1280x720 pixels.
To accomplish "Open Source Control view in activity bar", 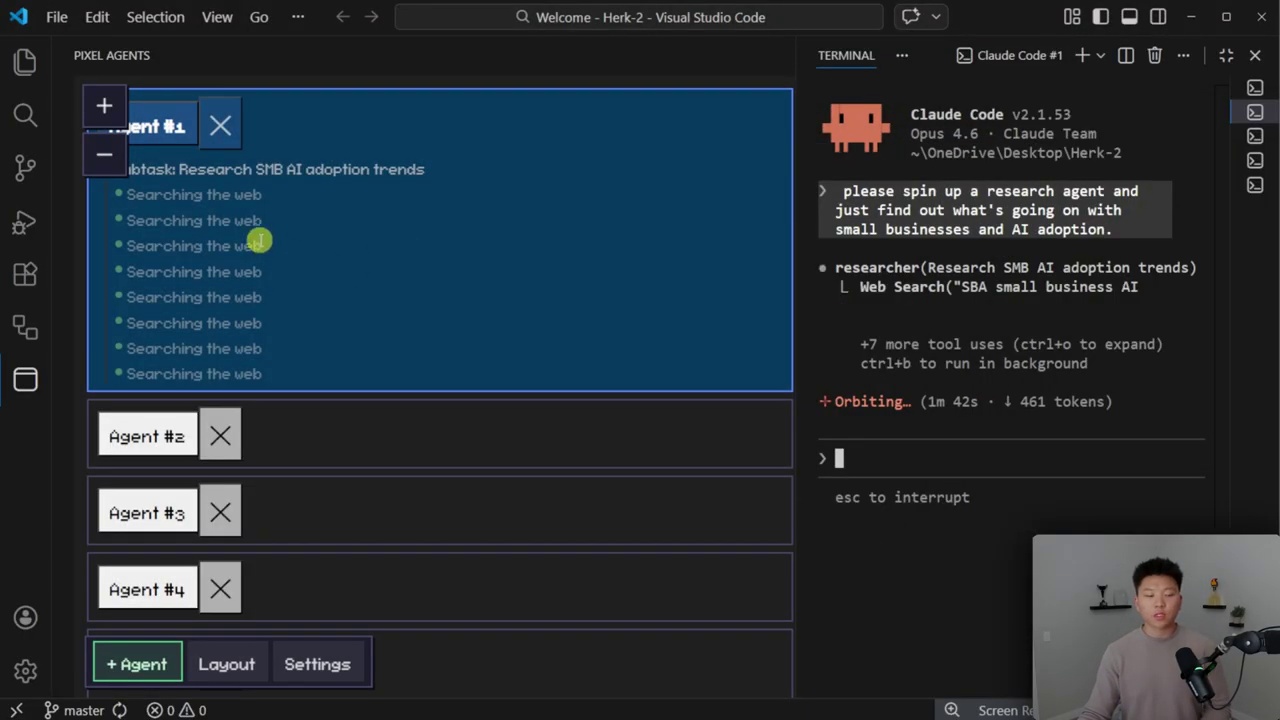I will 25,167.
